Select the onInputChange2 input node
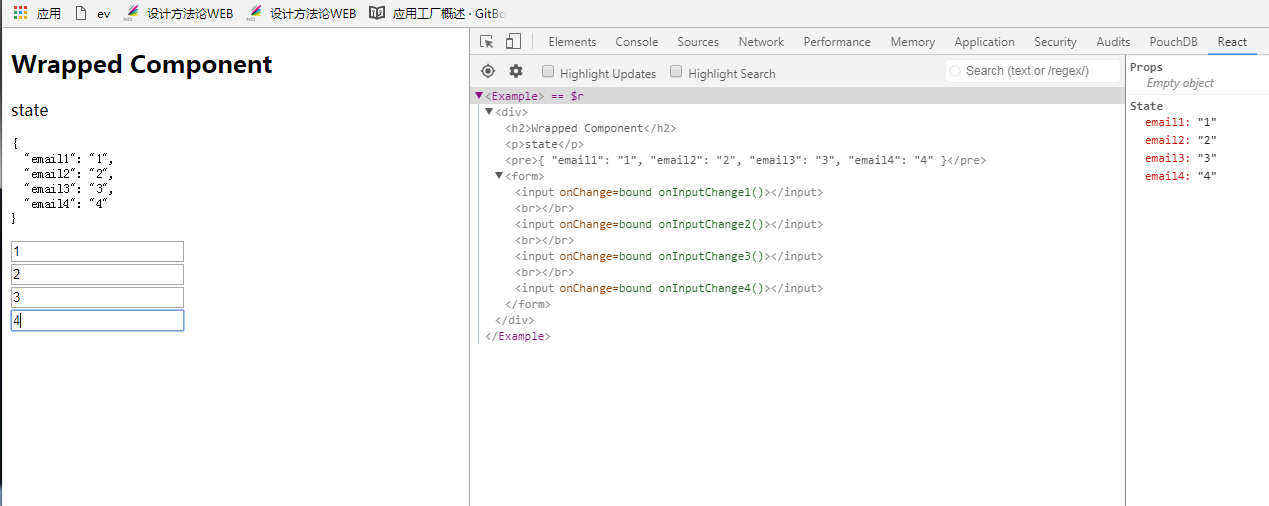The width and height of the screenshot is (1269, 506). tap(669, 224)
